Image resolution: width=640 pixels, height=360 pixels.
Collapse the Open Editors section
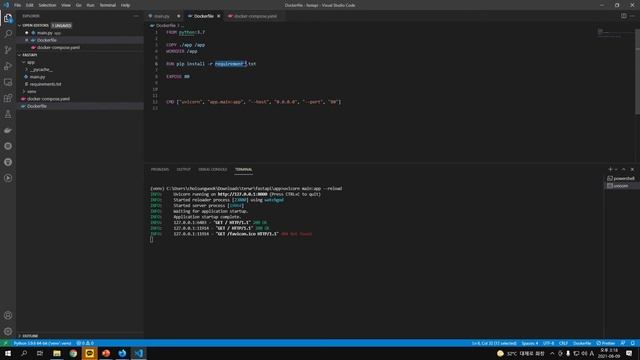point(19,25)
